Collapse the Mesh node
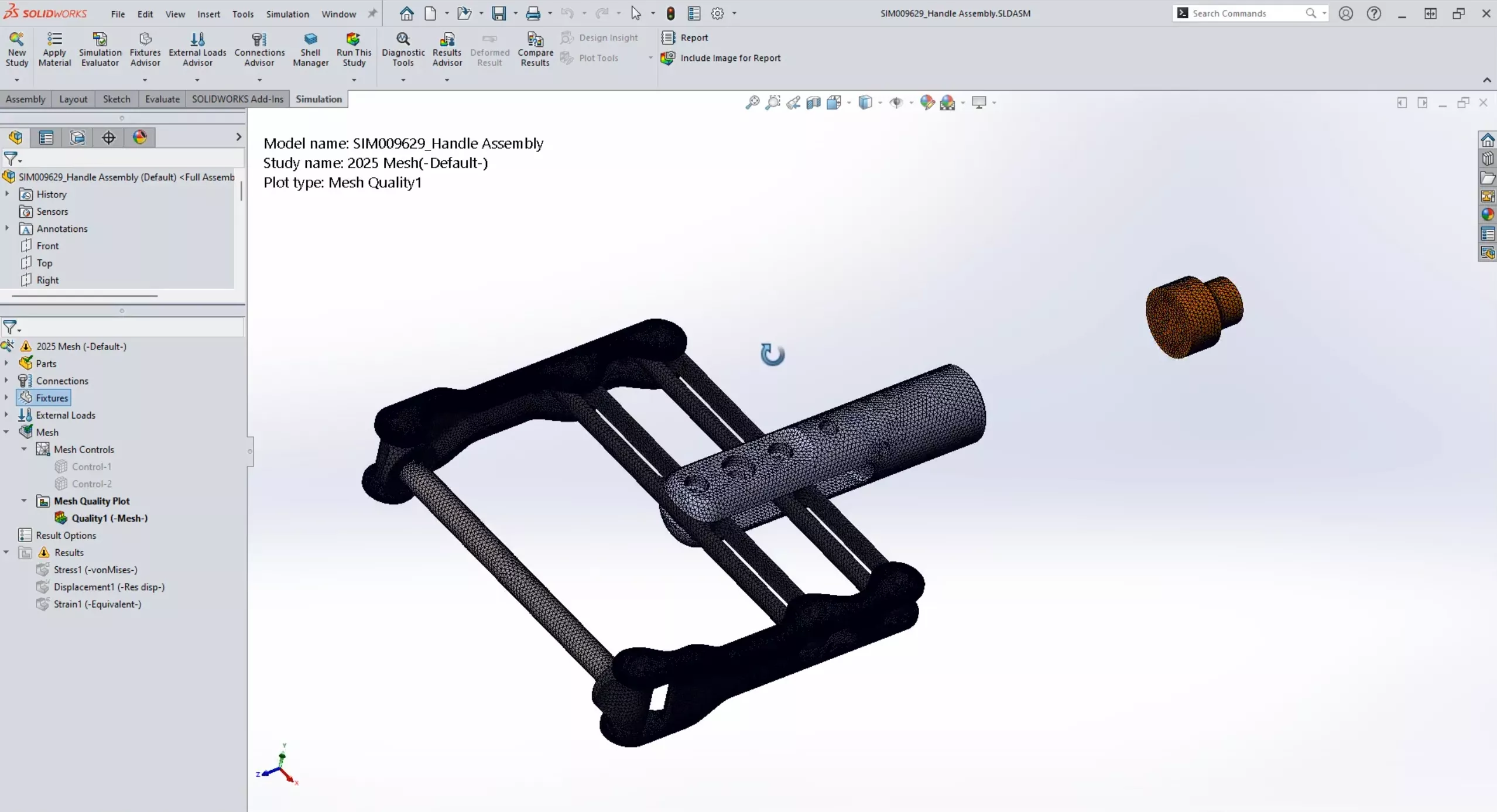1497x812 pixels. 6,432
